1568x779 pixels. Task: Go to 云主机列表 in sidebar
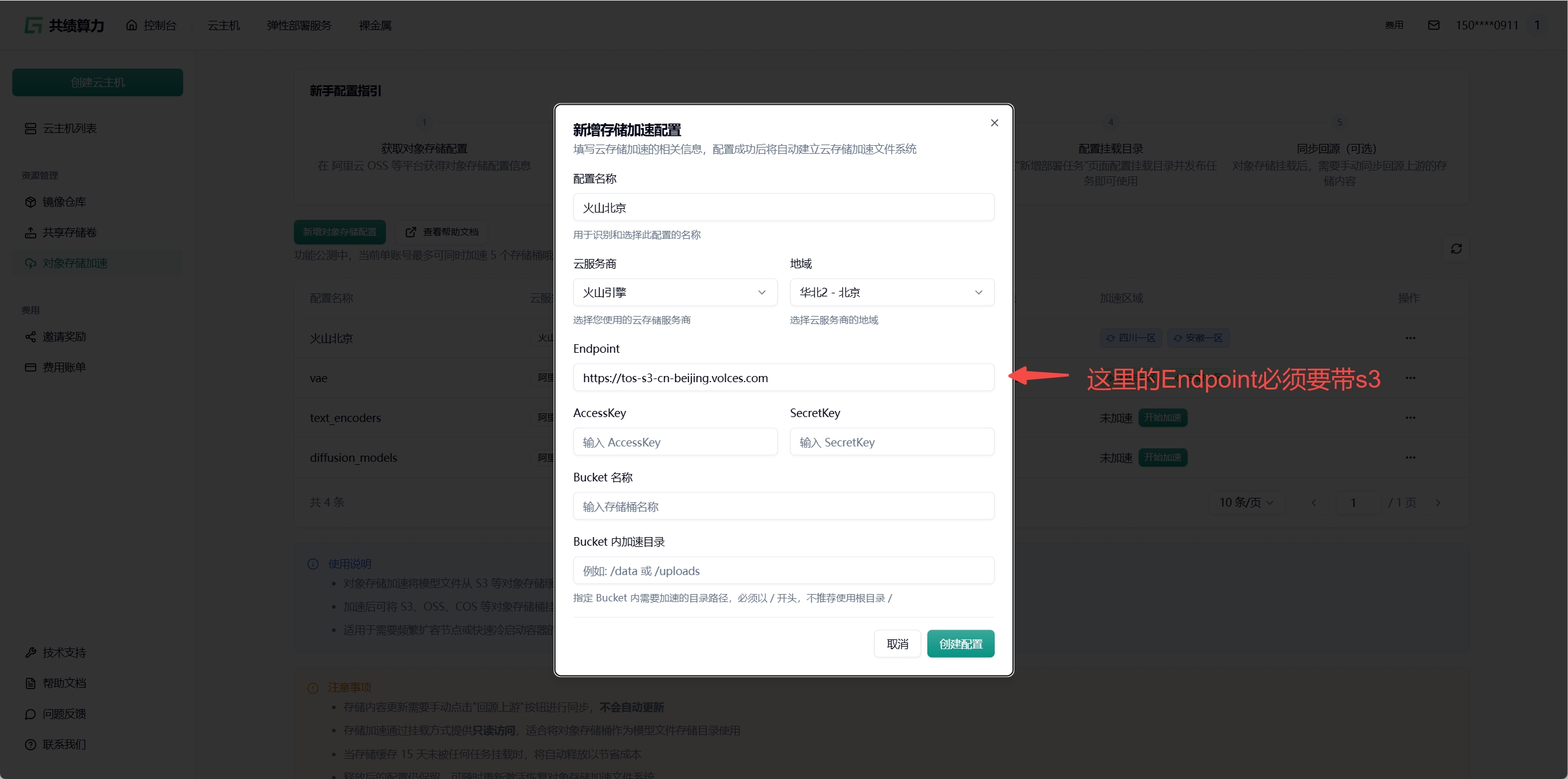tap(69, 129)
